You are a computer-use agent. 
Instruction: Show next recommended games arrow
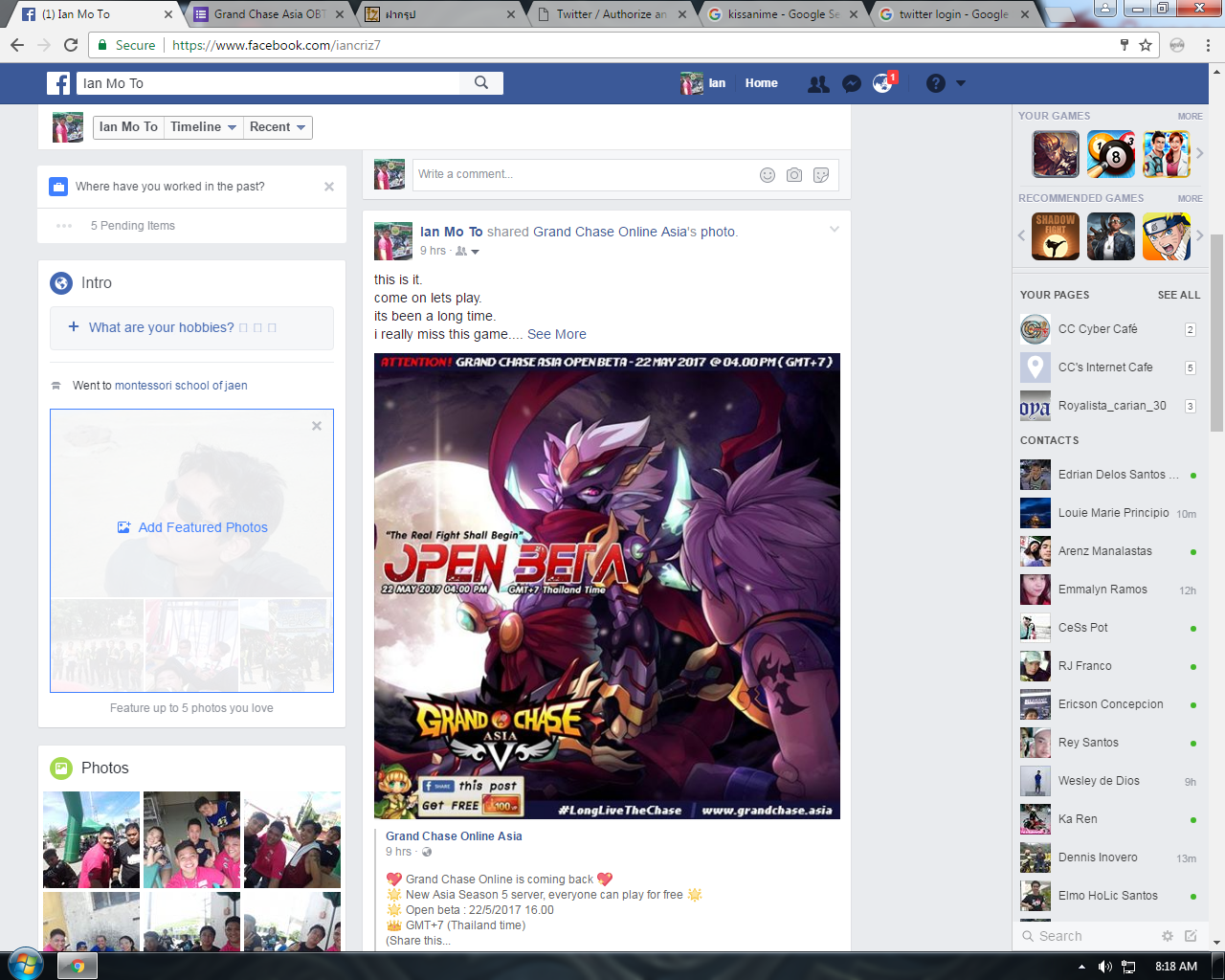pos(1199,235)
